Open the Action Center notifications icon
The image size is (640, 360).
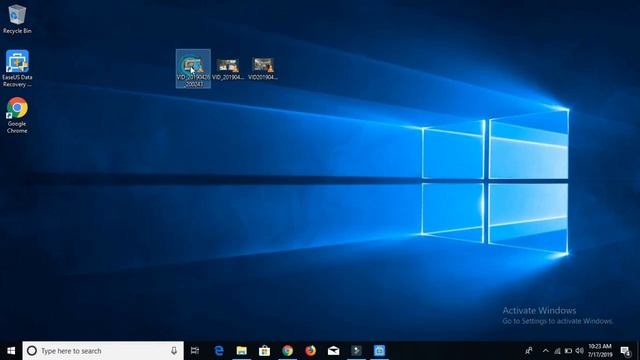[x=625, y=351]
